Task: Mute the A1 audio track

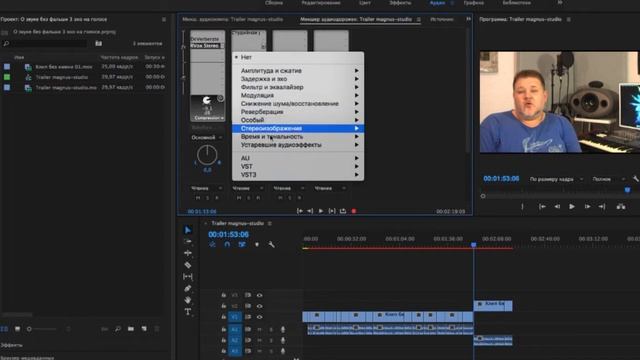Action: pyautogui.click(x=259, y=329)
